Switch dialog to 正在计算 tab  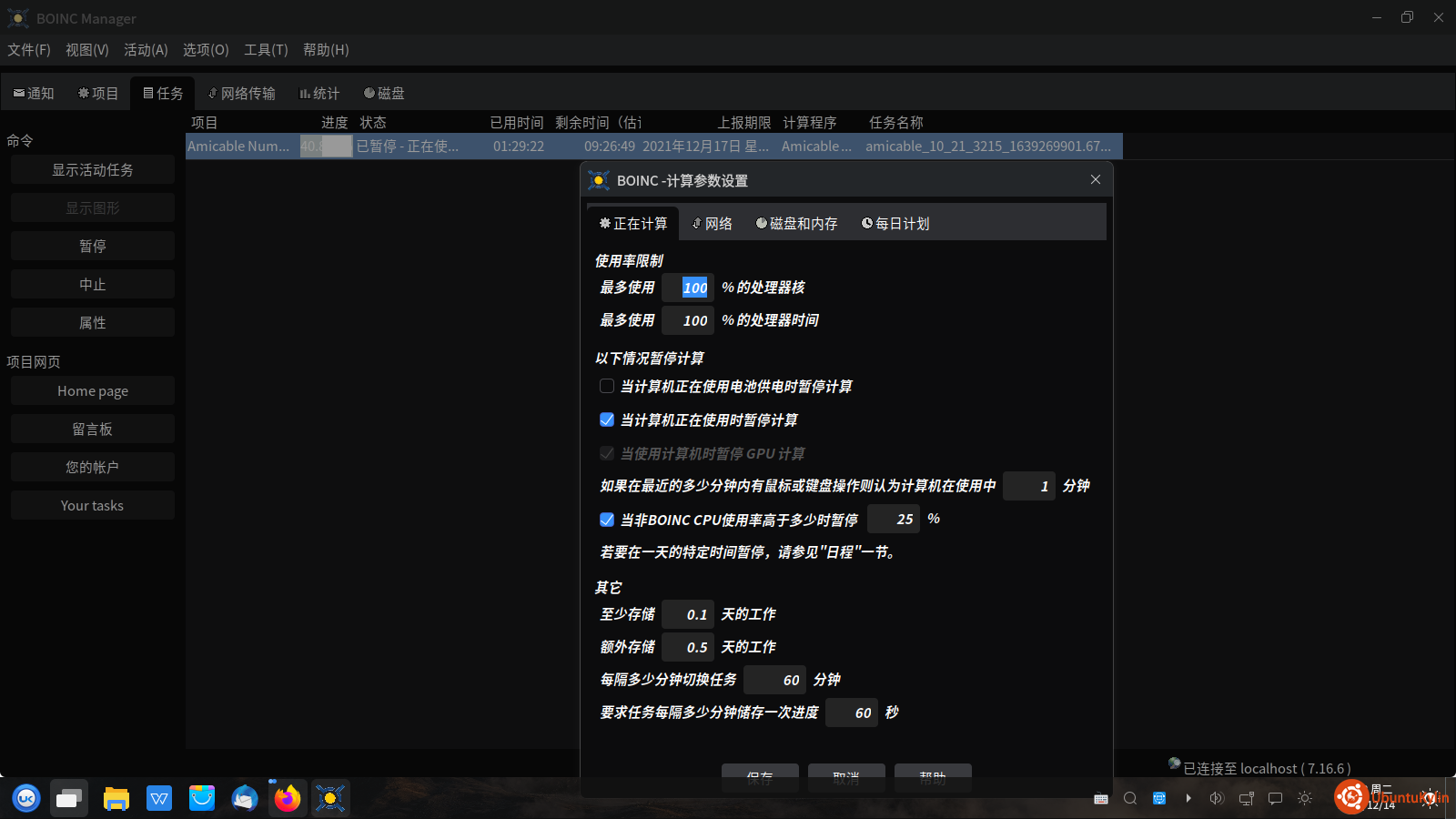[x=633, y=224]
